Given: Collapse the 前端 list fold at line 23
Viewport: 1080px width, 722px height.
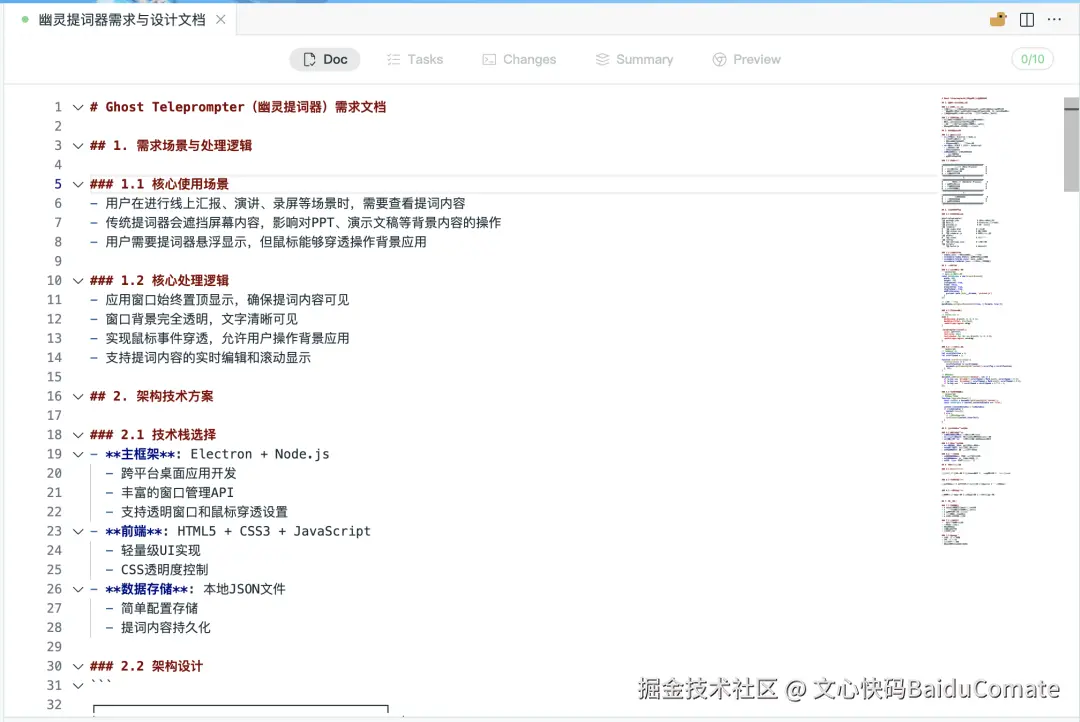Looking at the screenshot, I should pos(78,531).
